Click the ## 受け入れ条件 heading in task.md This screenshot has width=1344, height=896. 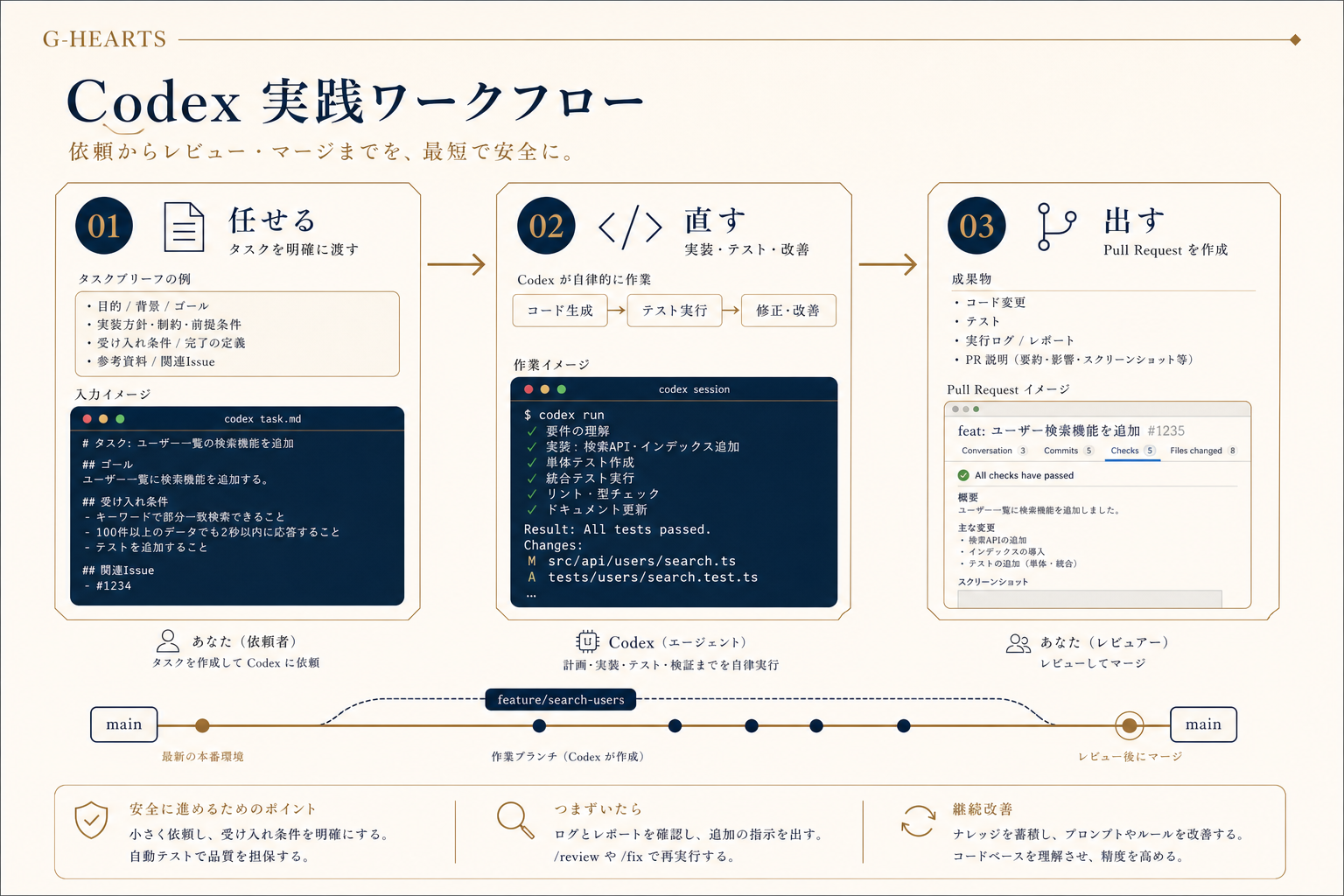[125, 502]
